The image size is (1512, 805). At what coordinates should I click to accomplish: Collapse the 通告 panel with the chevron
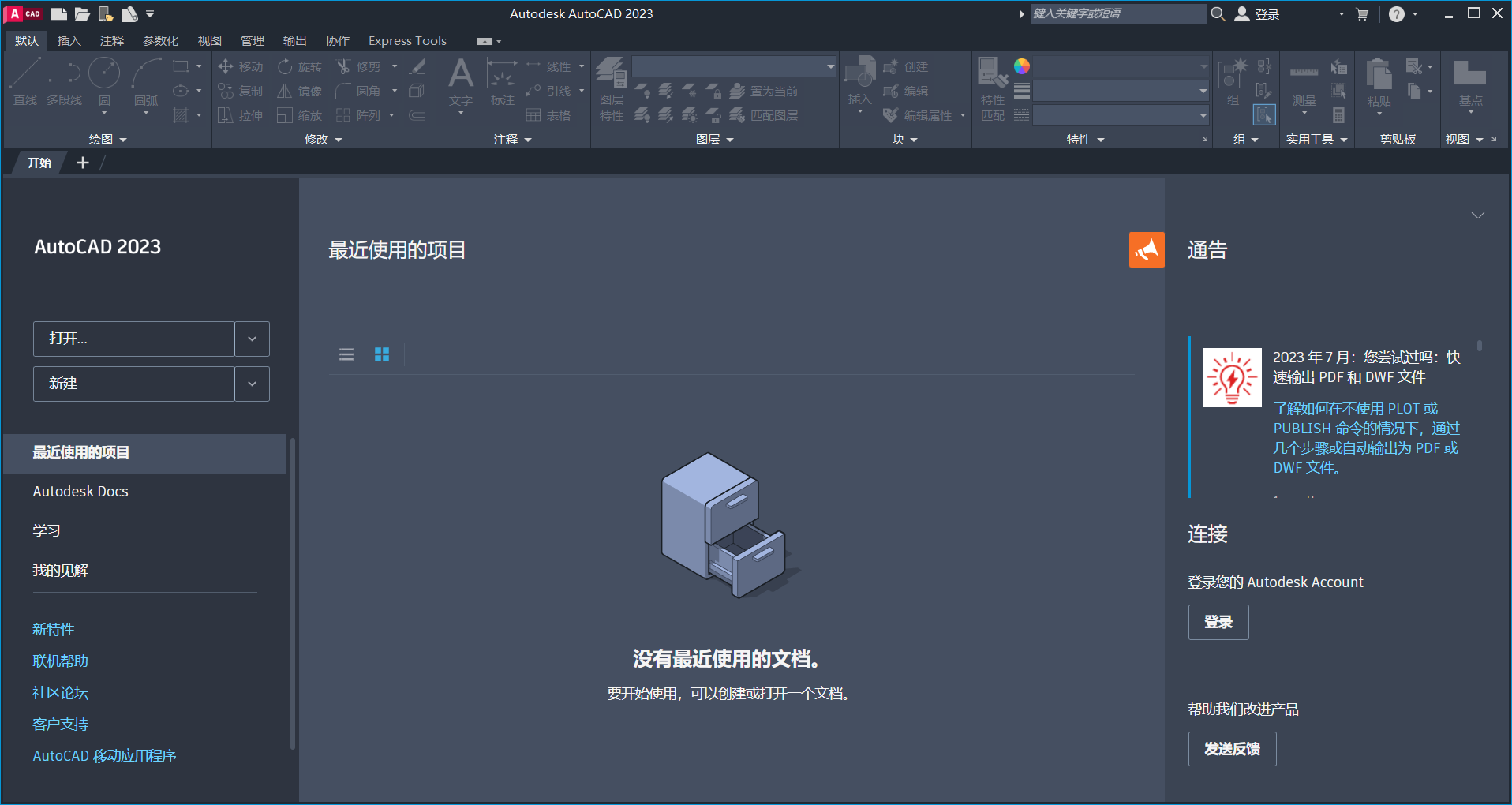(1476, 215)
